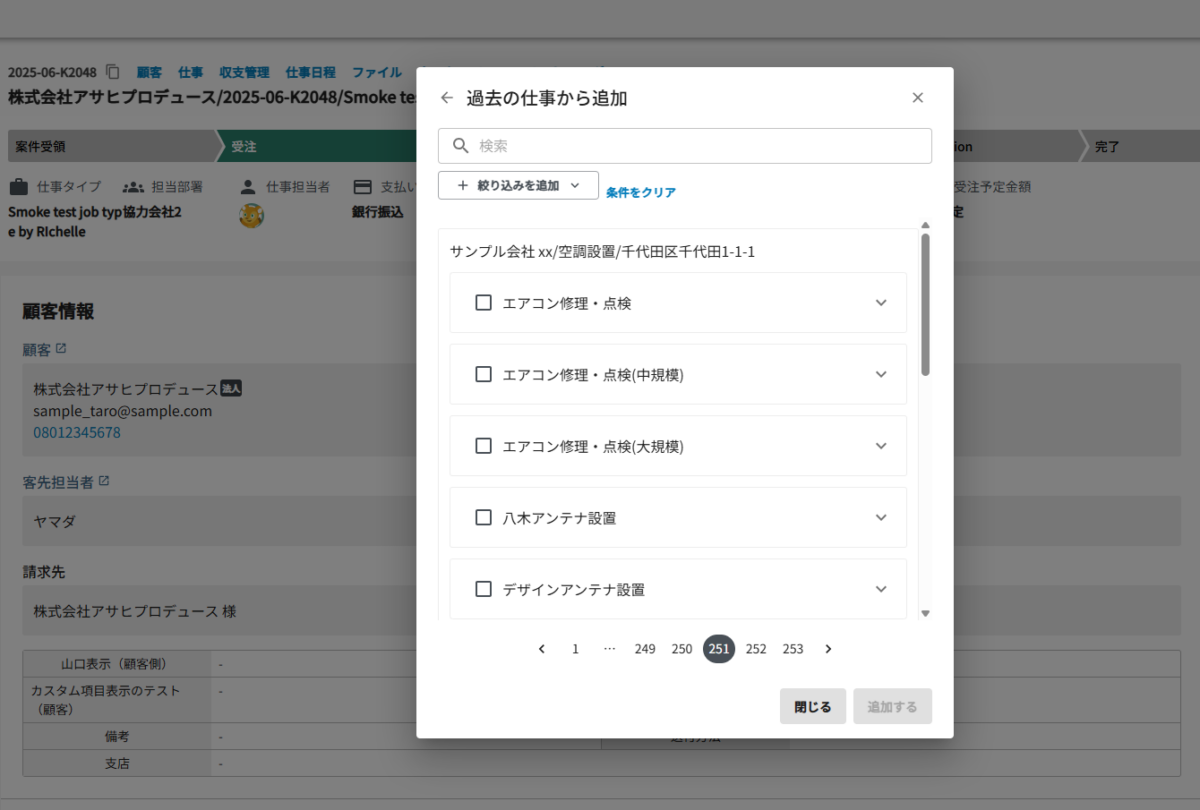Open 客先担当者 external link icon

click(x=103, y=481)
